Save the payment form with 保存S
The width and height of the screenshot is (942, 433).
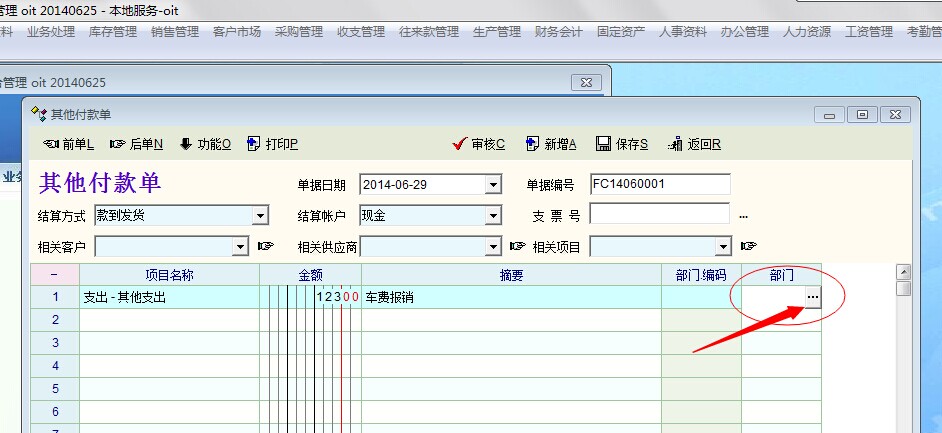tap(622, 144)
